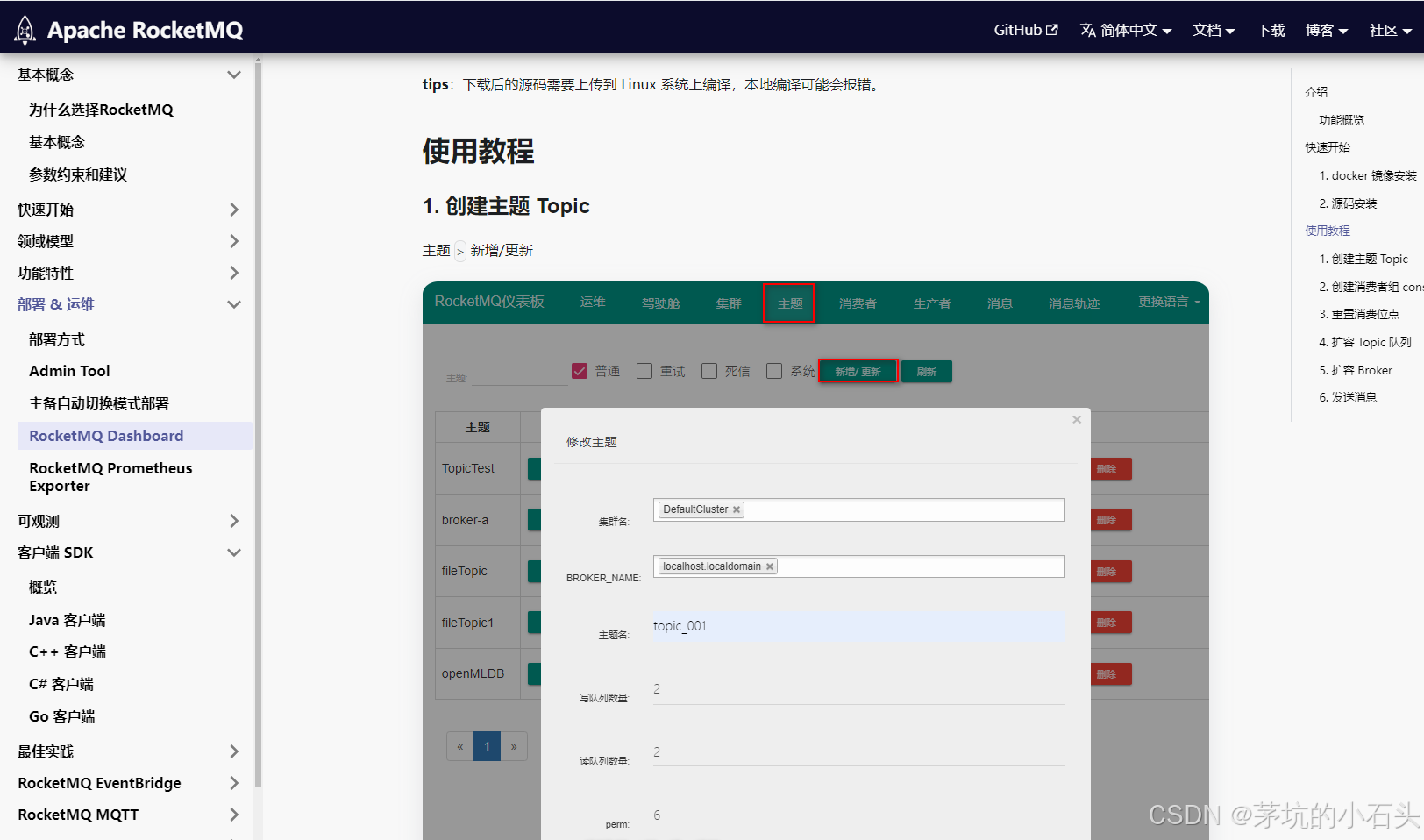Viewport: 1424px width, 840px height.
Task: Go to the 下载 page
Action: [x=1271, y=30]
